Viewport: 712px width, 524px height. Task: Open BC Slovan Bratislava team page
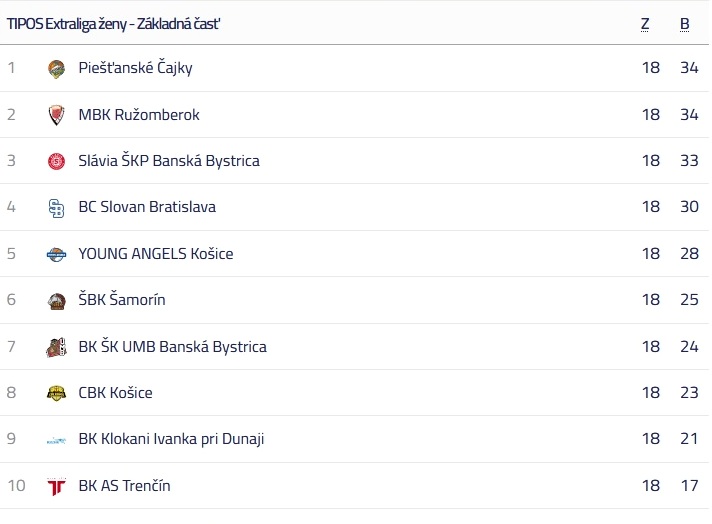coord(147,207)
